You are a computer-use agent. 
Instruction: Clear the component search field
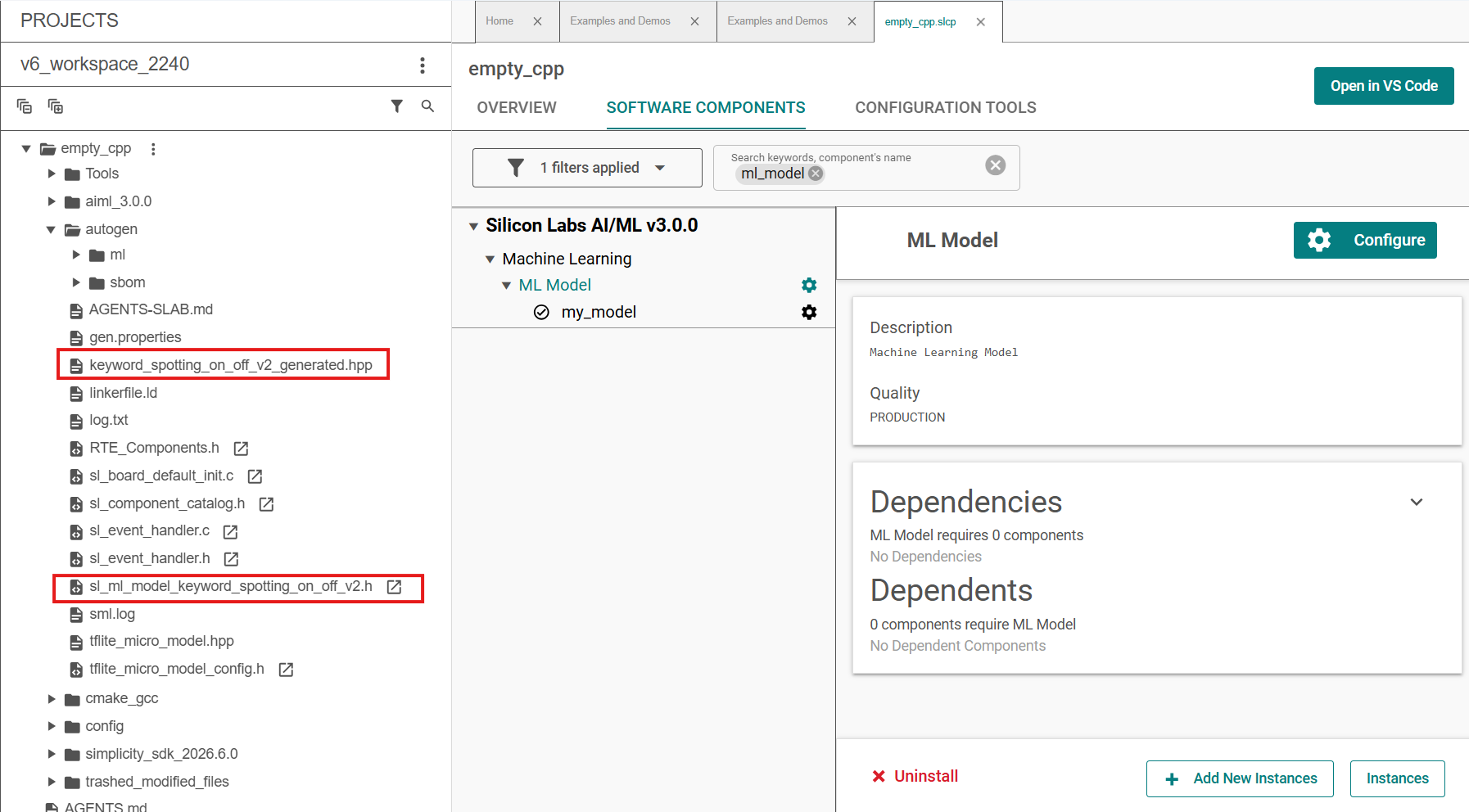[995, 165]
